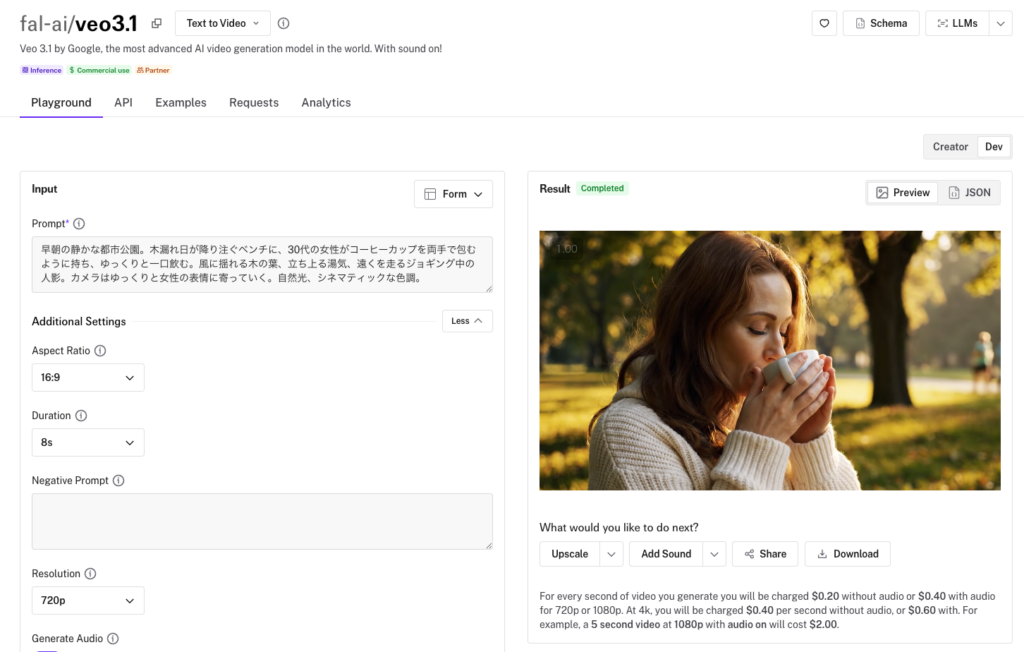Click the Negative Prompt info icon
Image resolution: width=1024 pixels, height=652 pixels.
[x=118, y=481]
